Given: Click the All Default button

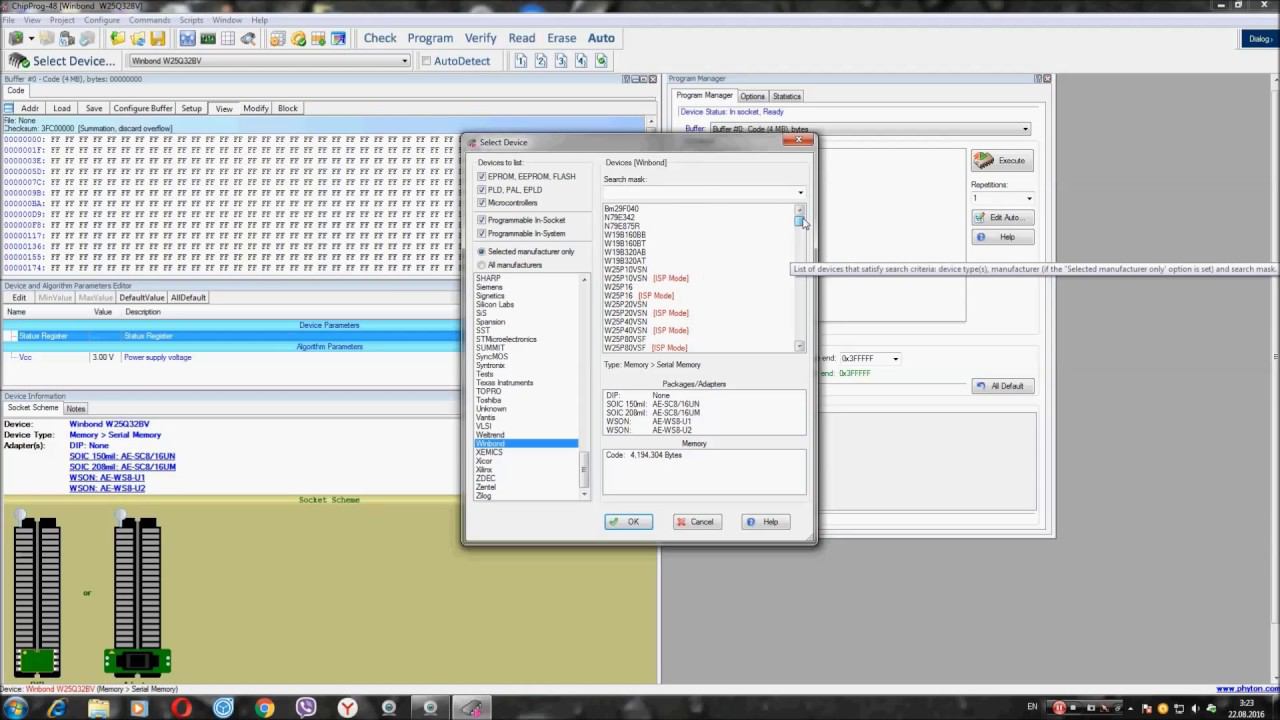Looking at the screenshot, I should pos(1002,386).
